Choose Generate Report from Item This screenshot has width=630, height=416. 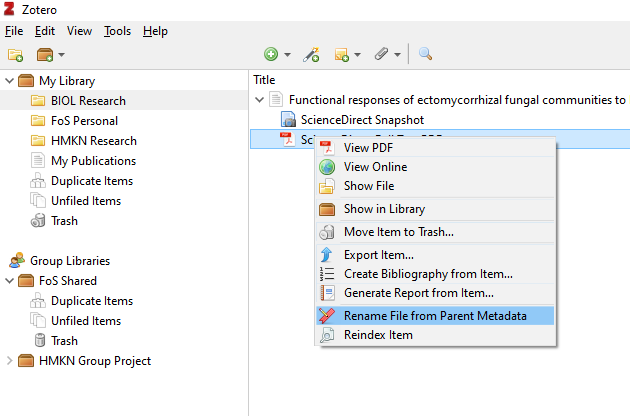(436, 293)
